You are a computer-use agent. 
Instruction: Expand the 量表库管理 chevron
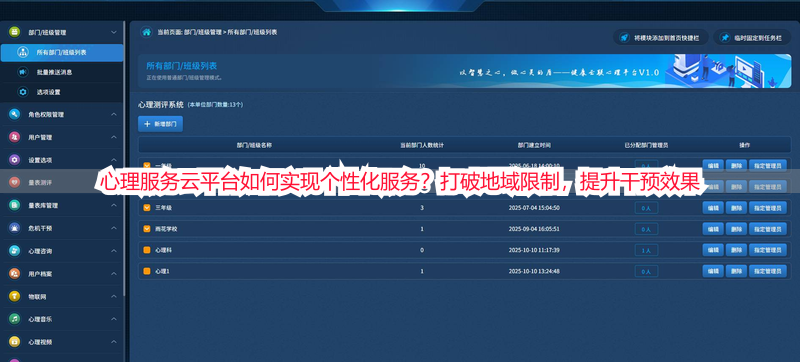point(114,205)
